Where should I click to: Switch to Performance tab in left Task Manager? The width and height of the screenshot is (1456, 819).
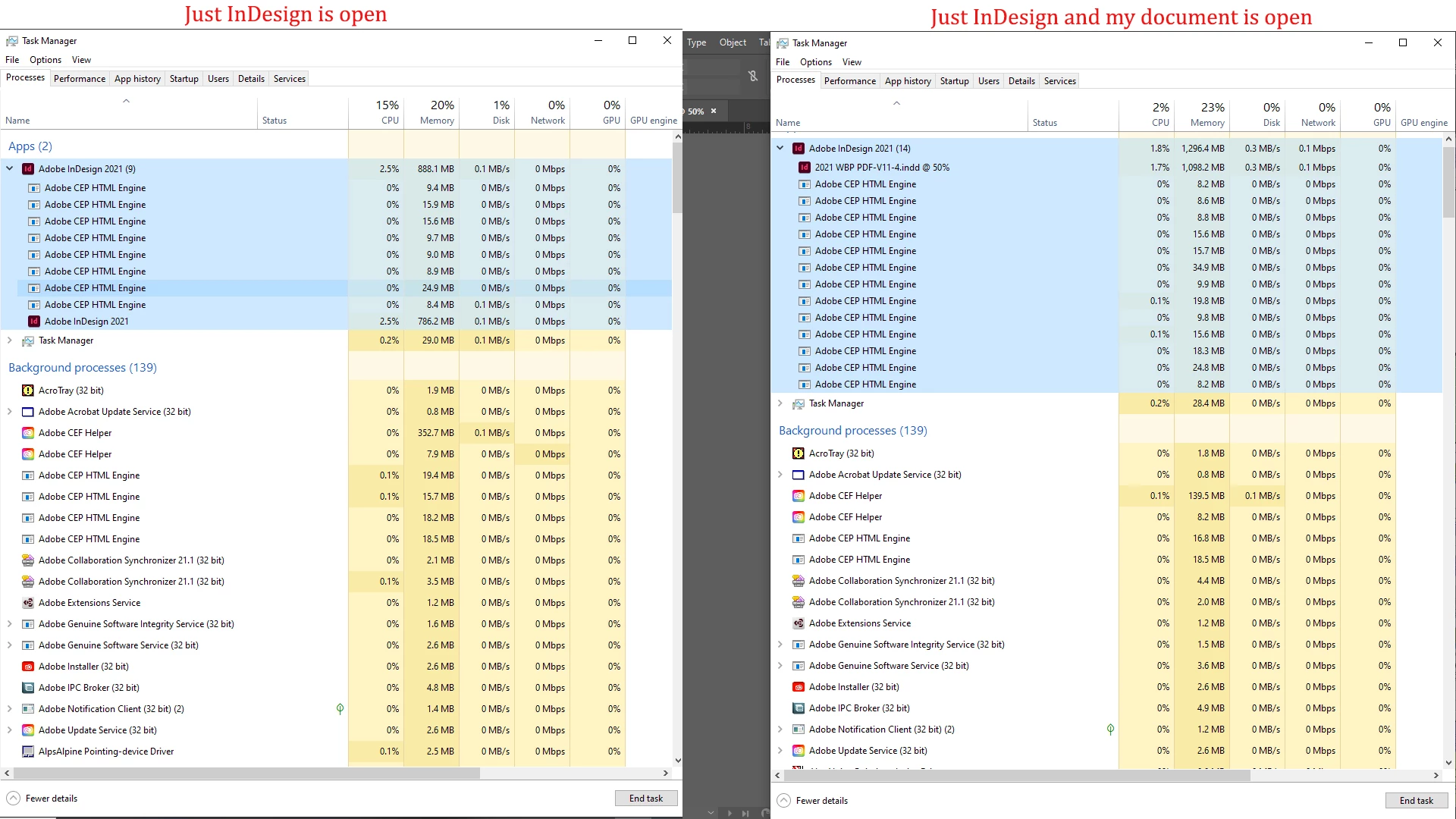tap(80, 79)
